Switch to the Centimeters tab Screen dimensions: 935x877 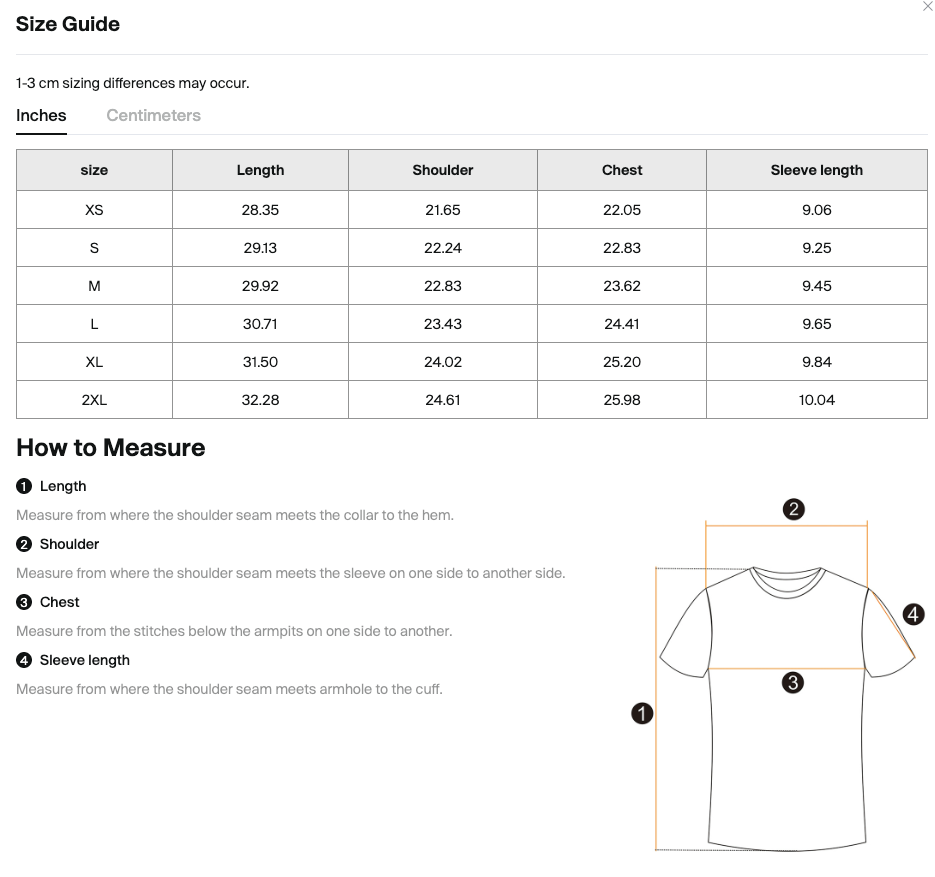[153, 115]
